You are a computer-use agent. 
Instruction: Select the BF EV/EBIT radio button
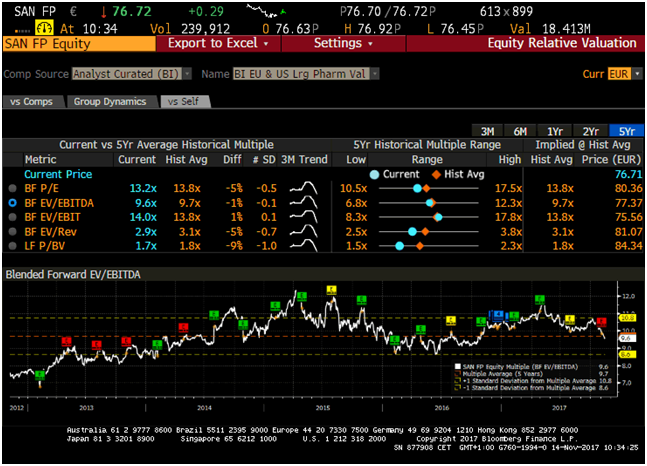coord(12,217)
